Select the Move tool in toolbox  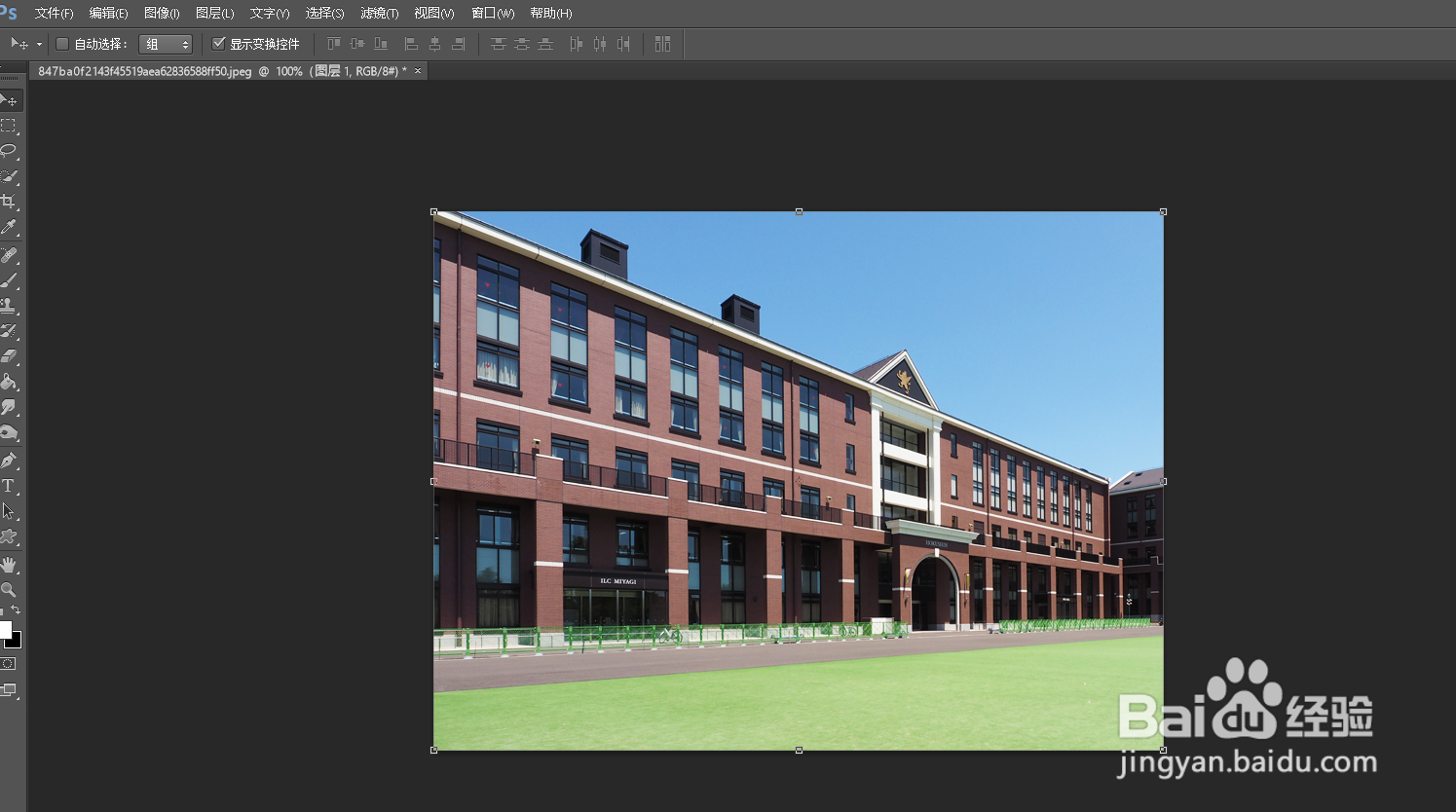9,100
